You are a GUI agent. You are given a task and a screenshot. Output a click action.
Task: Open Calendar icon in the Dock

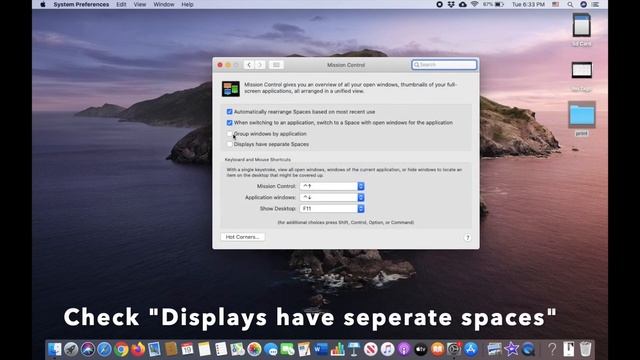pos(187,349)
